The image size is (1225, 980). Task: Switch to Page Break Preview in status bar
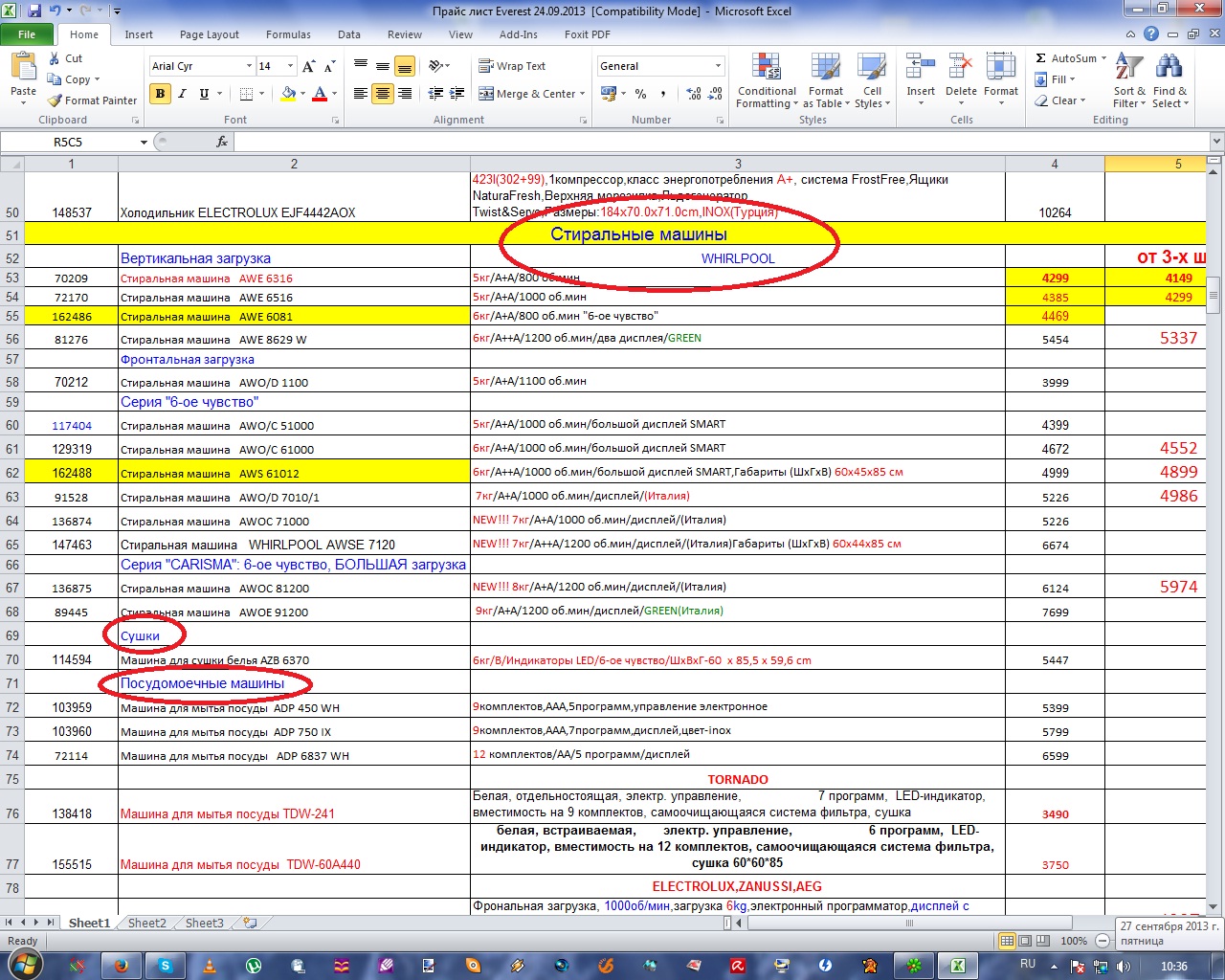(x=1042, y=941)
